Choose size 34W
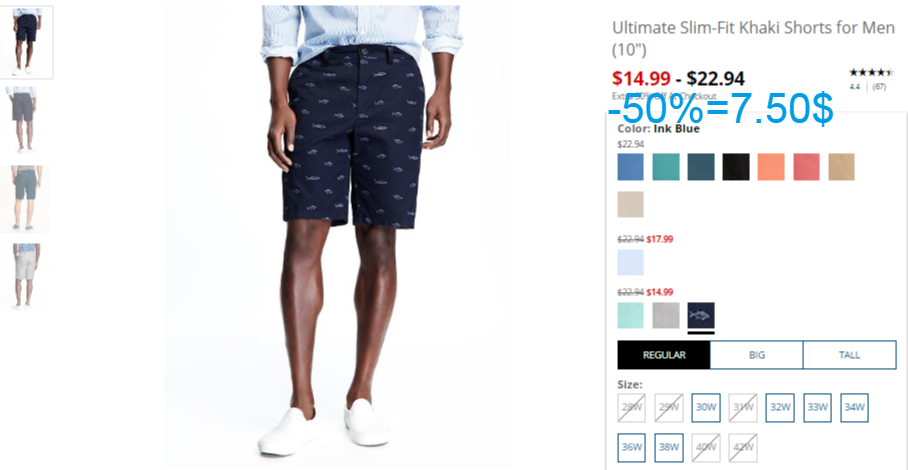The height and width of the screenshot is (470, 908). point(854,407)
